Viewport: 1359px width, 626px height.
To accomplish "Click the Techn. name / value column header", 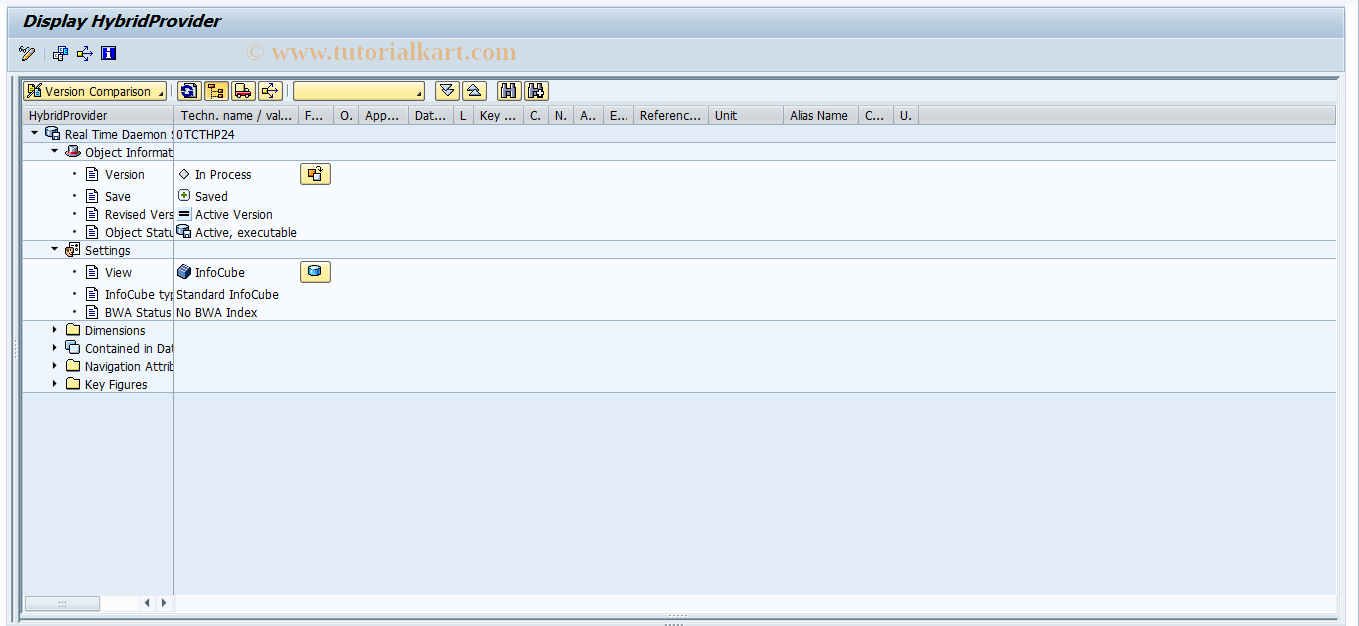I will click(237, 115).
